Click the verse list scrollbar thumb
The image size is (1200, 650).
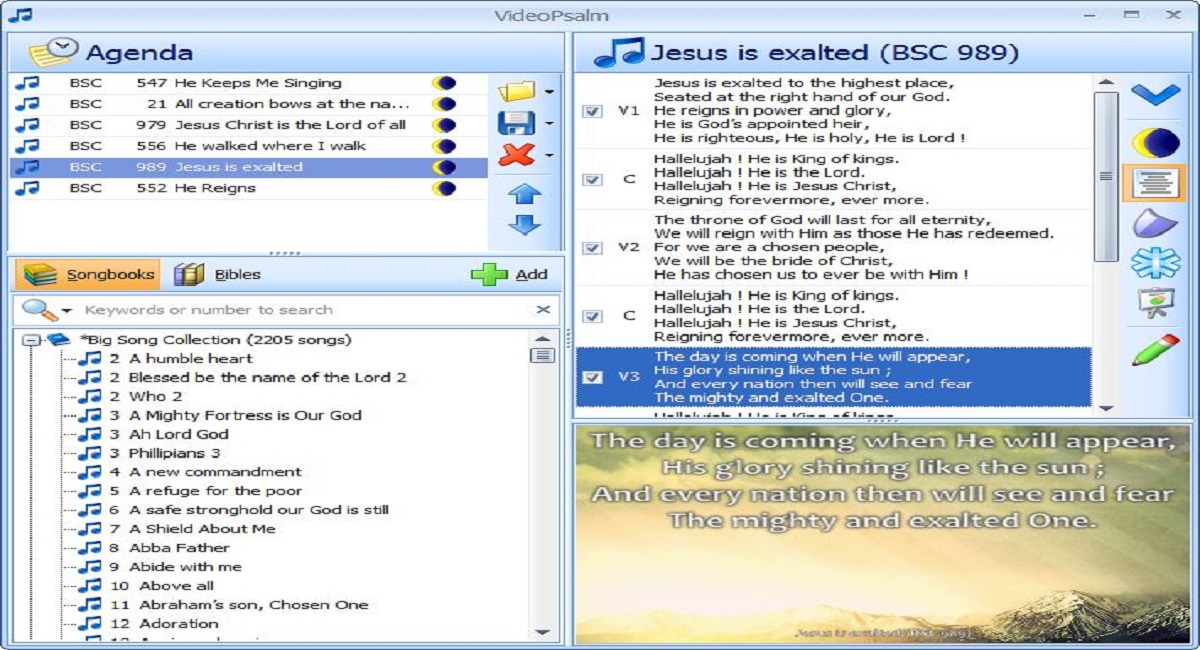click(x=1105, y=176)
